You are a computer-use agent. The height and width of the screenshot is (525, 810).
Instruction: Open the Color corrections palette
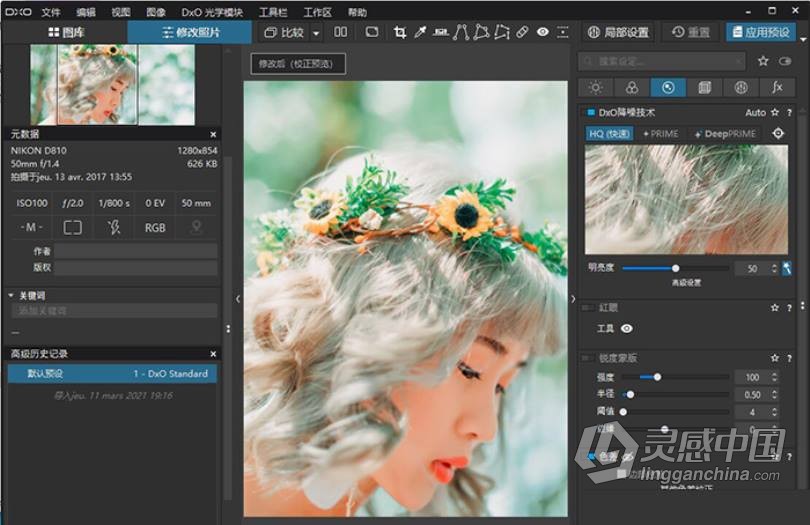pyautogui.click(x=631, y=88)
